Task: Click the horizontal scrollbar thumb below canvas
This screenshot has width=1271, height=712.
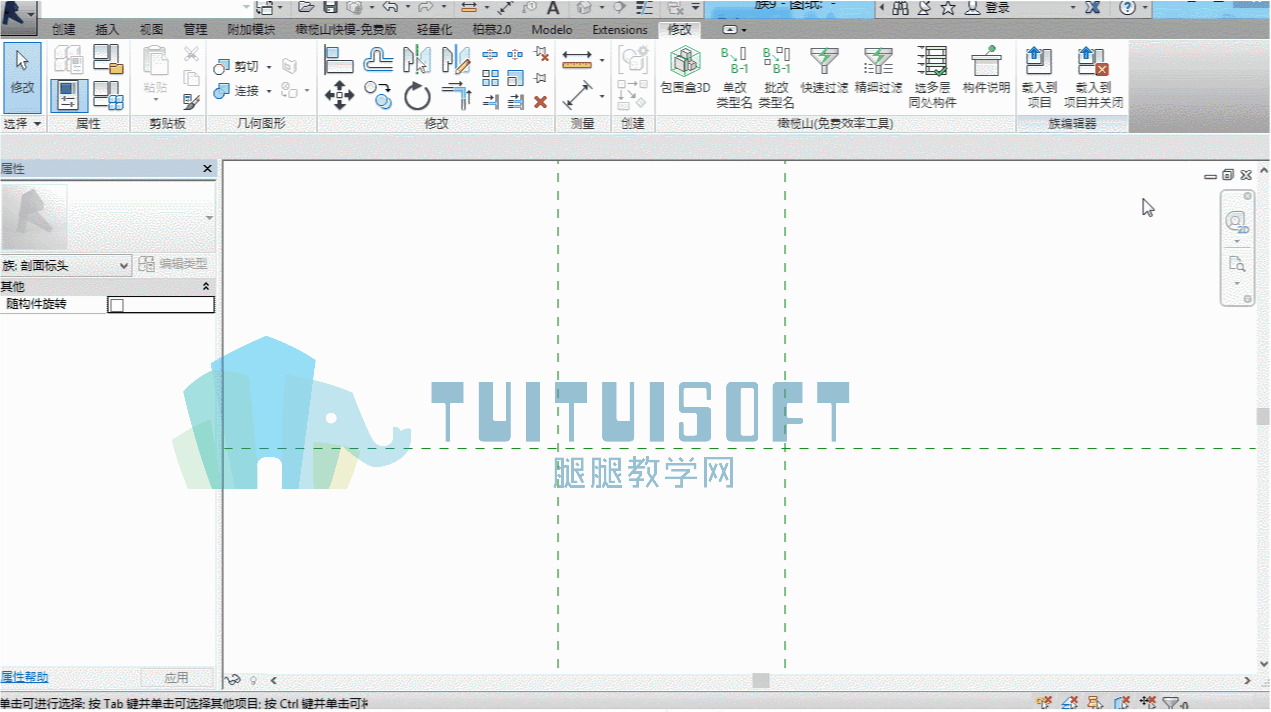Action: [x=761, y=680]
